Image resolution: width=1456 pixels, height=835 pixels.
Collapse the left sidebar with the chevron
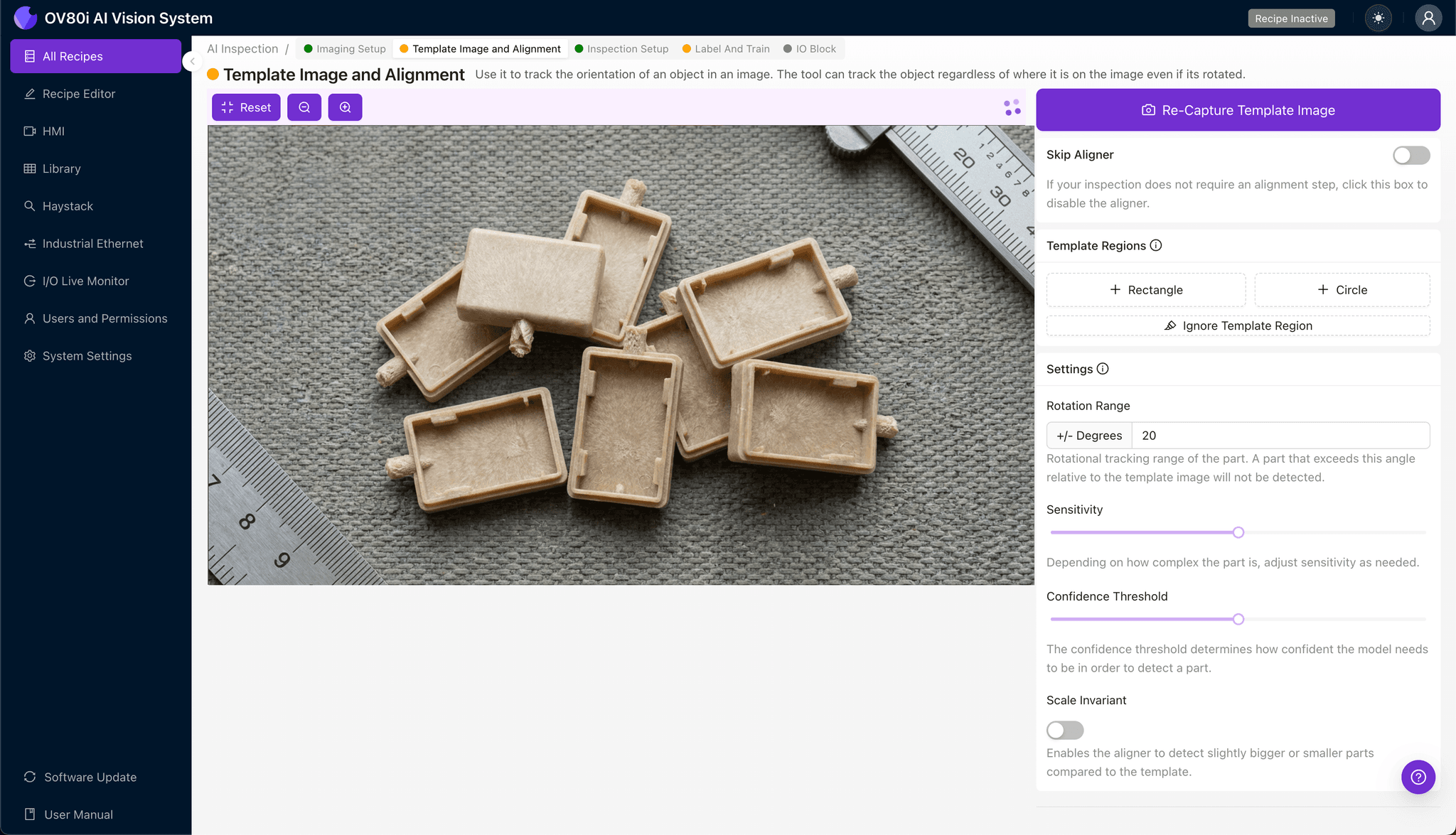[192, 61]
